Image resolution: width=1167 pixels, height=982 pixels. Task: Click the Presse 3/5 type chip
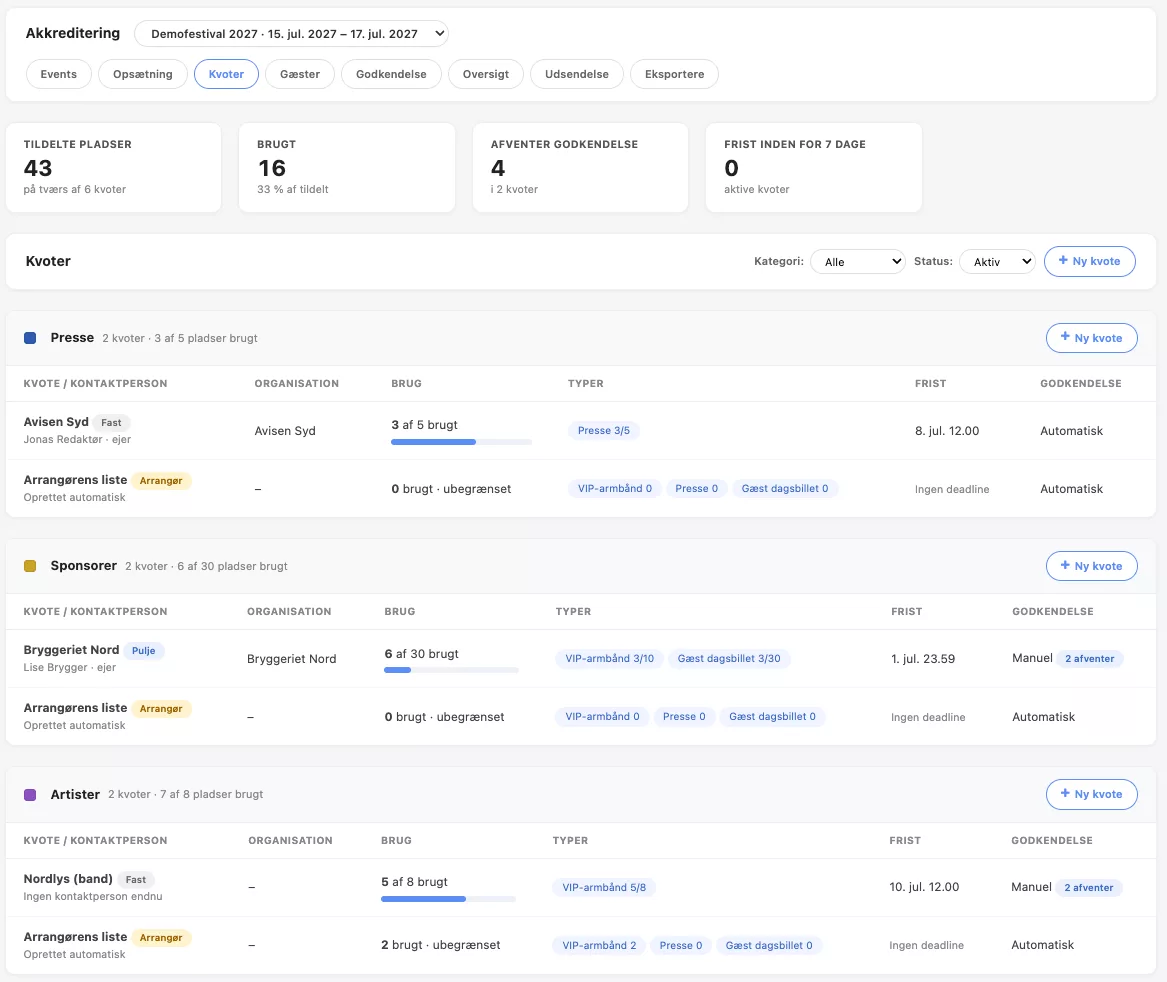point(604,430)
